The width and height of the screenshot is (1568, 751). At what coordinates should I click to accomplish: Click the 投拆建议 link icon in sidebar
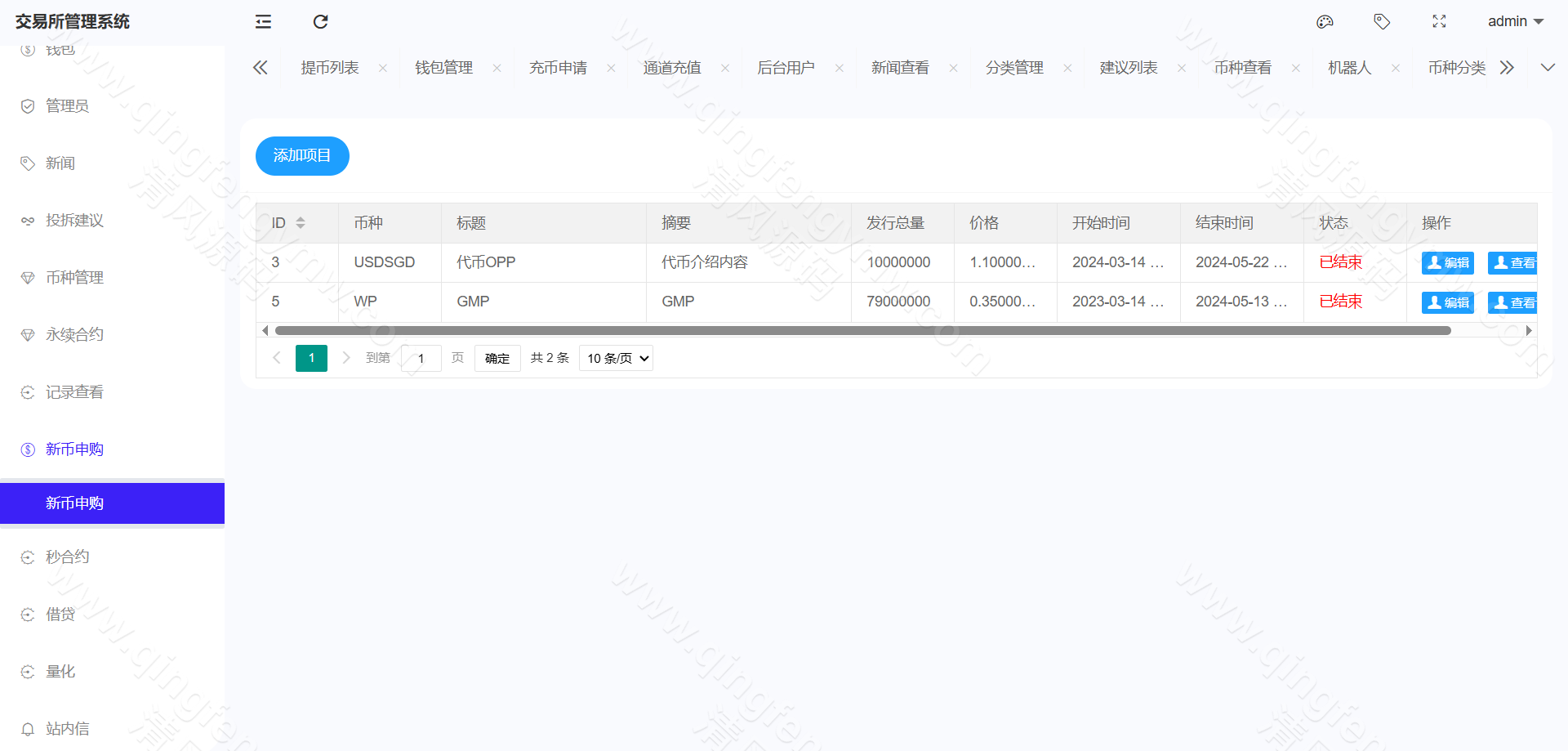tap(27, 220)
